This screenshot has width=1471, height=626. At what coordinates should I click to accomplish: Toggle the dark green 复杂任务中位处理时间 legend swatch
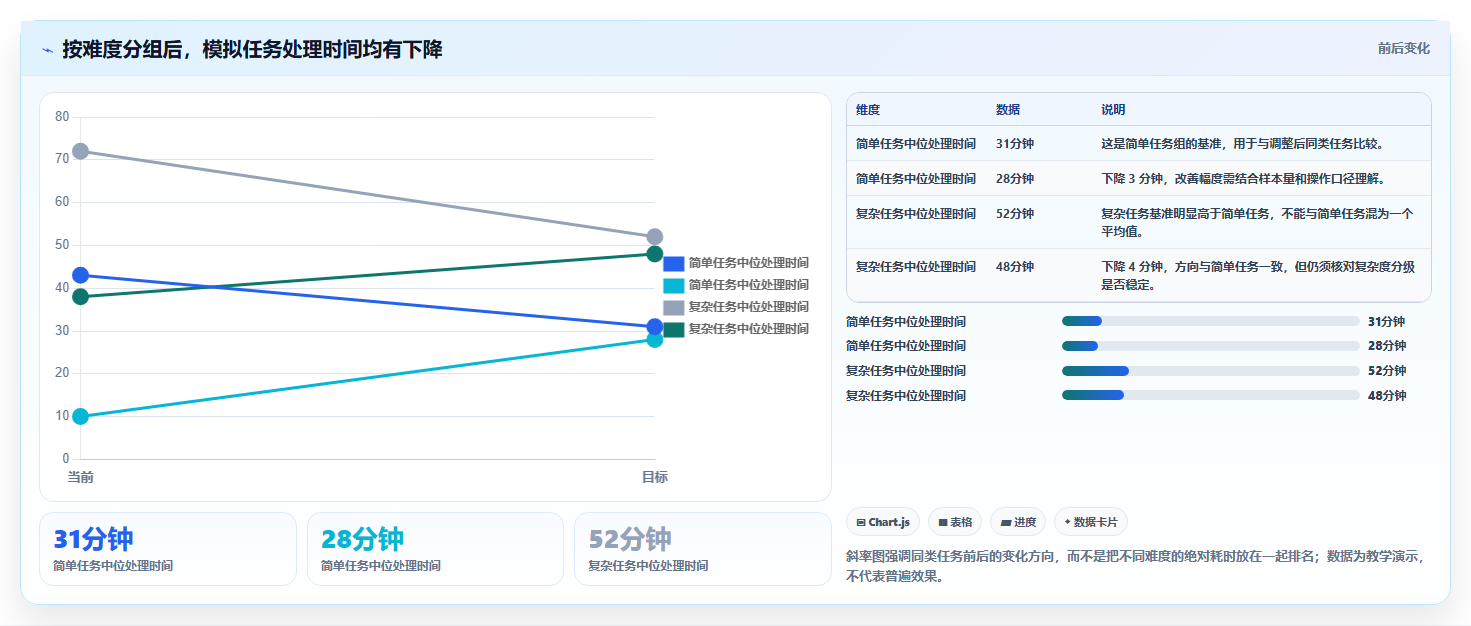point(674,329)
